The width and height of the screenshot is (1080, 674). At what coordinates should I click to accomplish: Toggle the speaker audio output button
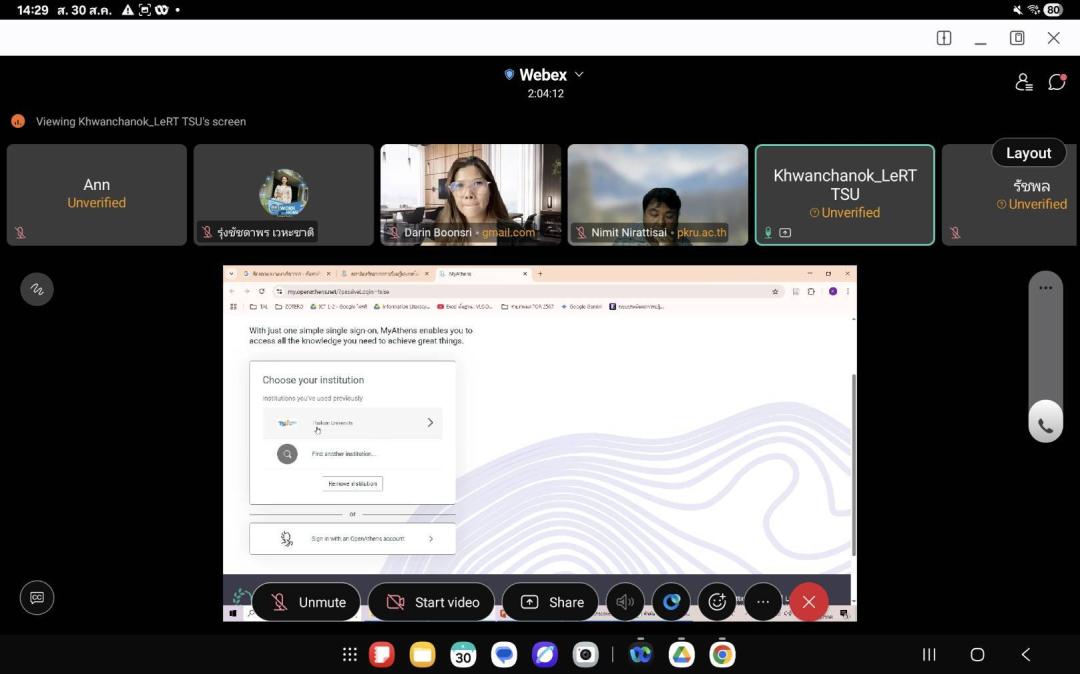[625, 602]
